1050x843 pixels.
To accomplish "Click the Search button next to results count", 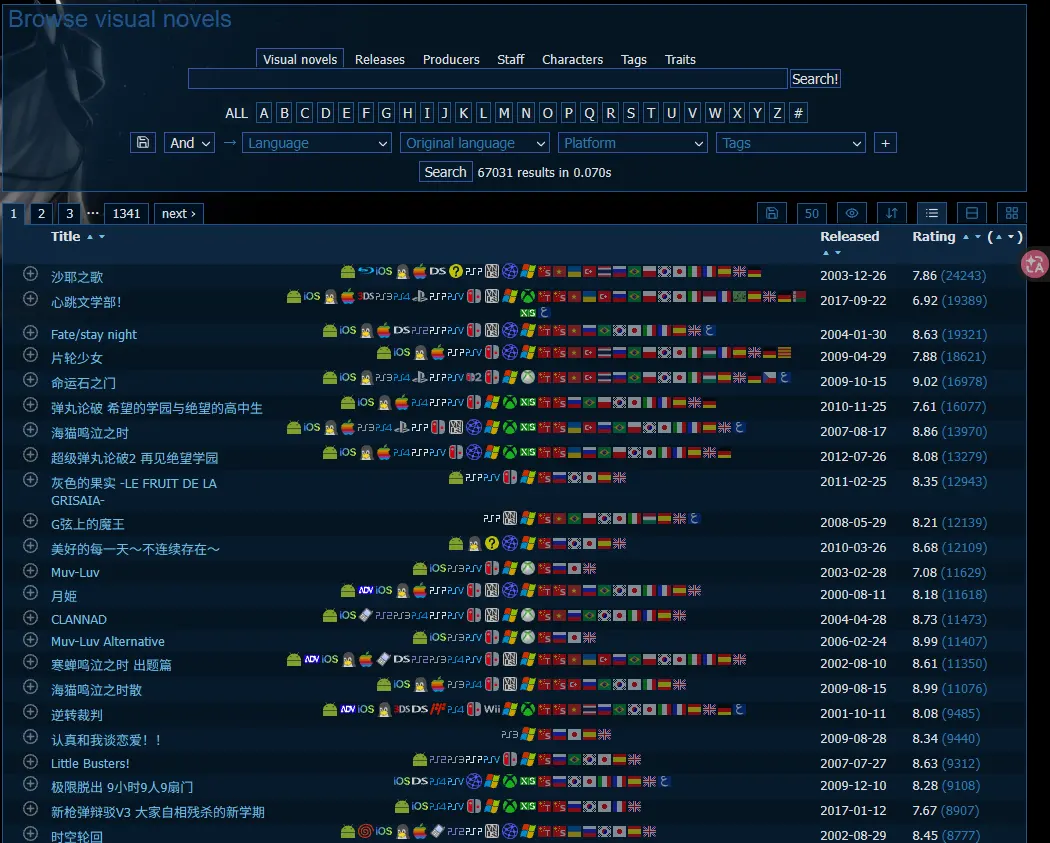I will 445,172.
